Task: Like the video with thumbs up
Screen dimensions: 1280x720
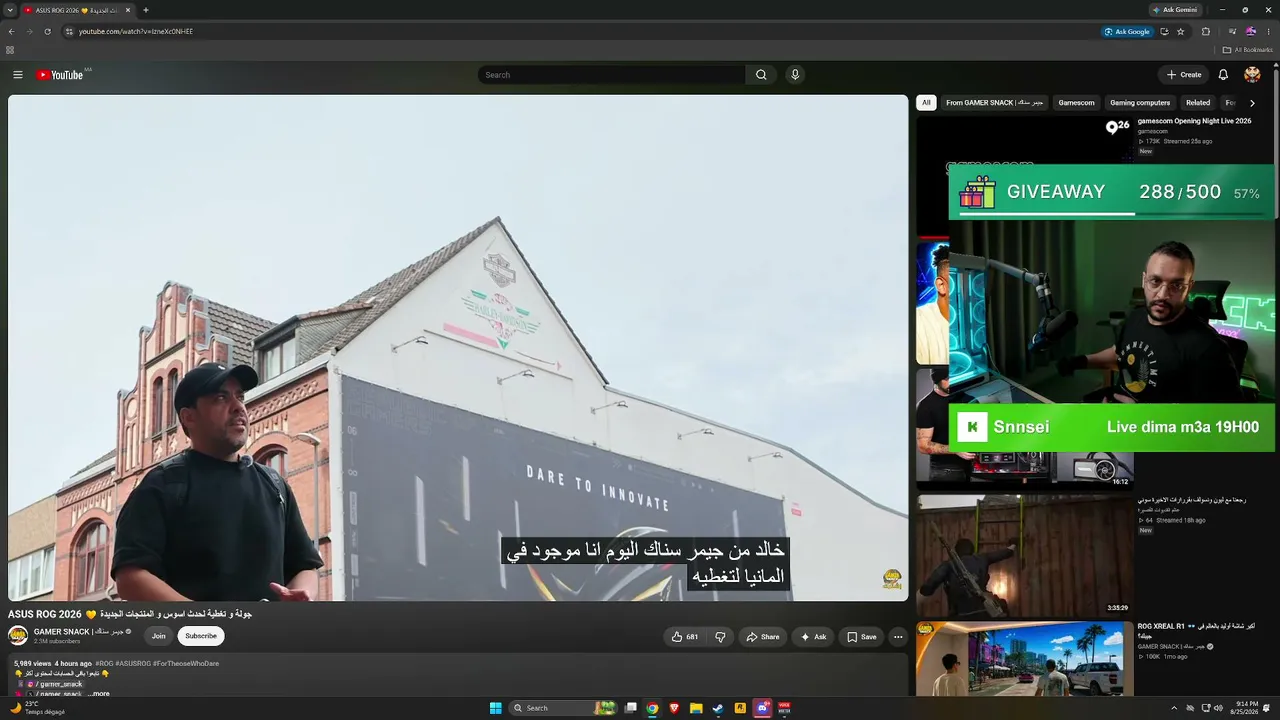Action: click(x=685, y=637)
